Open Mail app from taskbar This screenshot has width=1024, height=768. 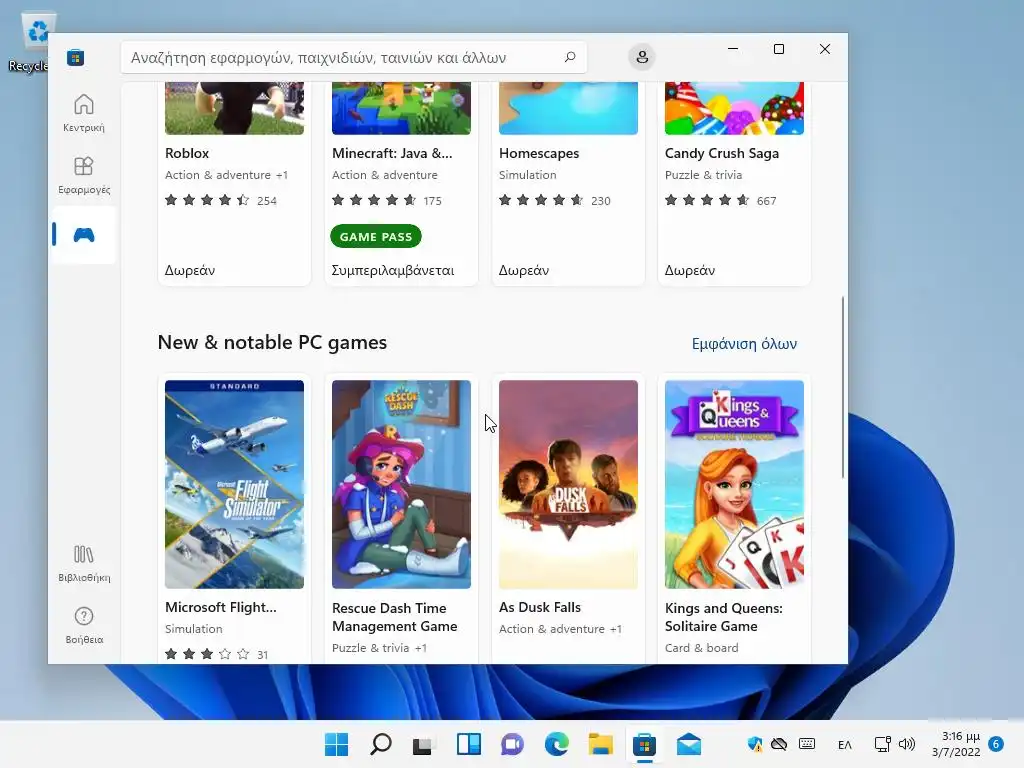688,744
